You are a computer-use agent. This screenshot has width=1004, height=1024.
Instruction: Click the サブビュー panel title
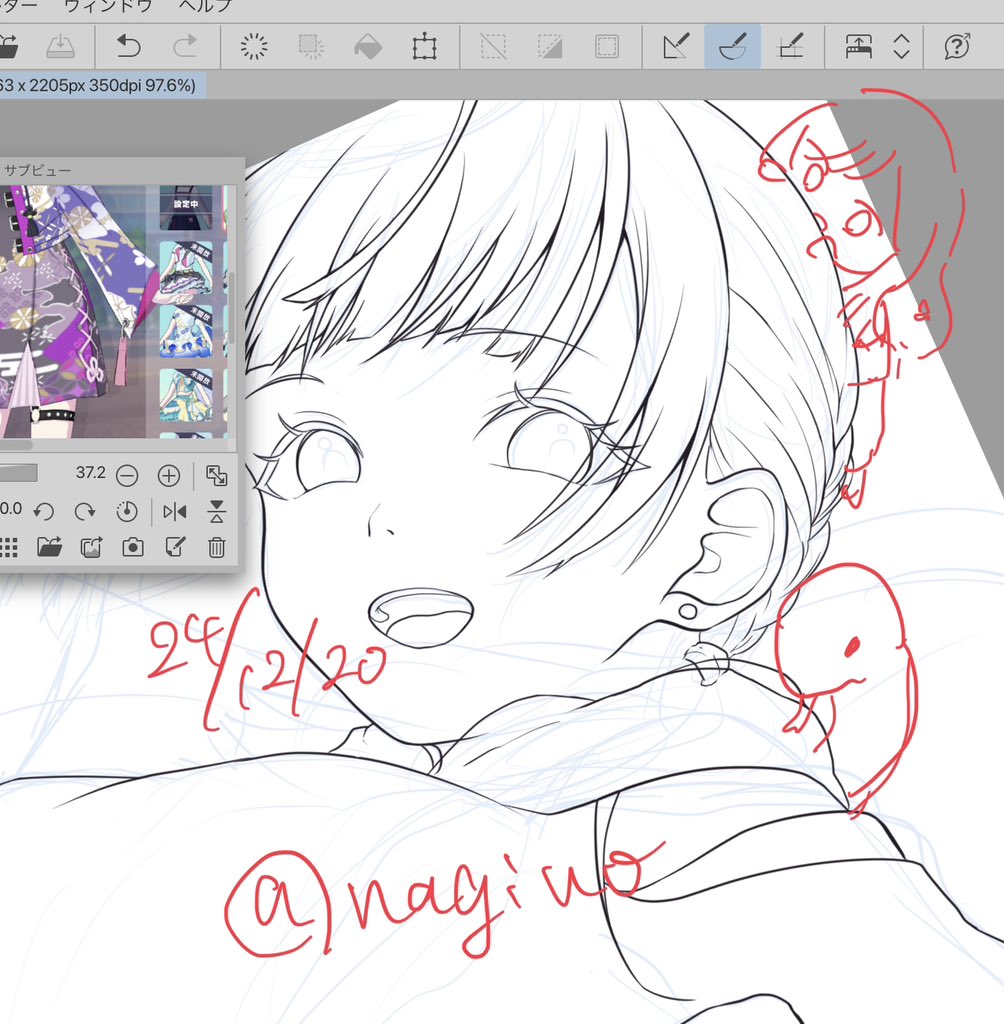point(37,170)
